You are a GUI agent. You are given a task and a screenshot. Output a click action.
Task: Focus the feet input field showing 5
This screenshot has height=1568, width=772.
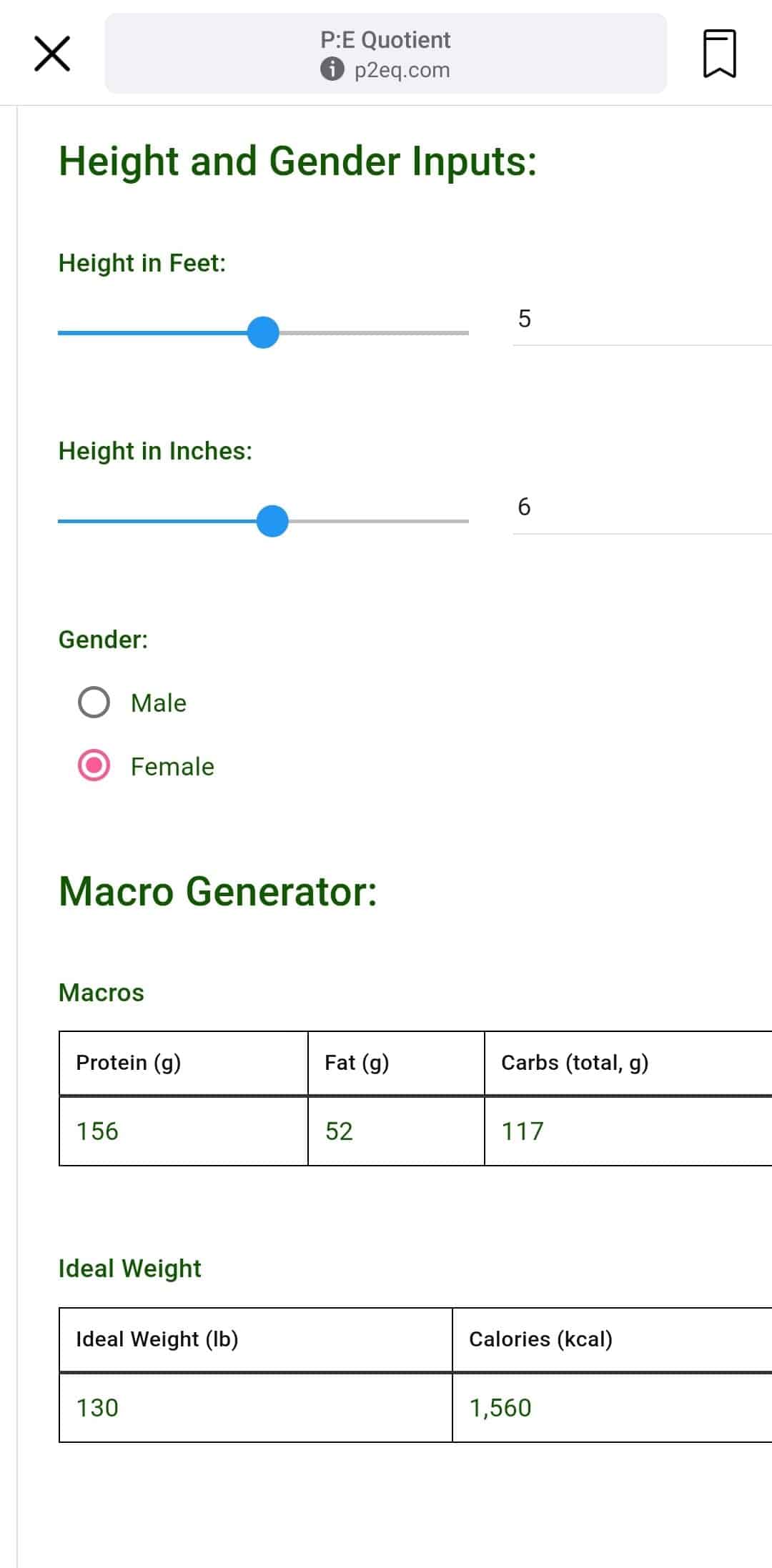(642, 319)
